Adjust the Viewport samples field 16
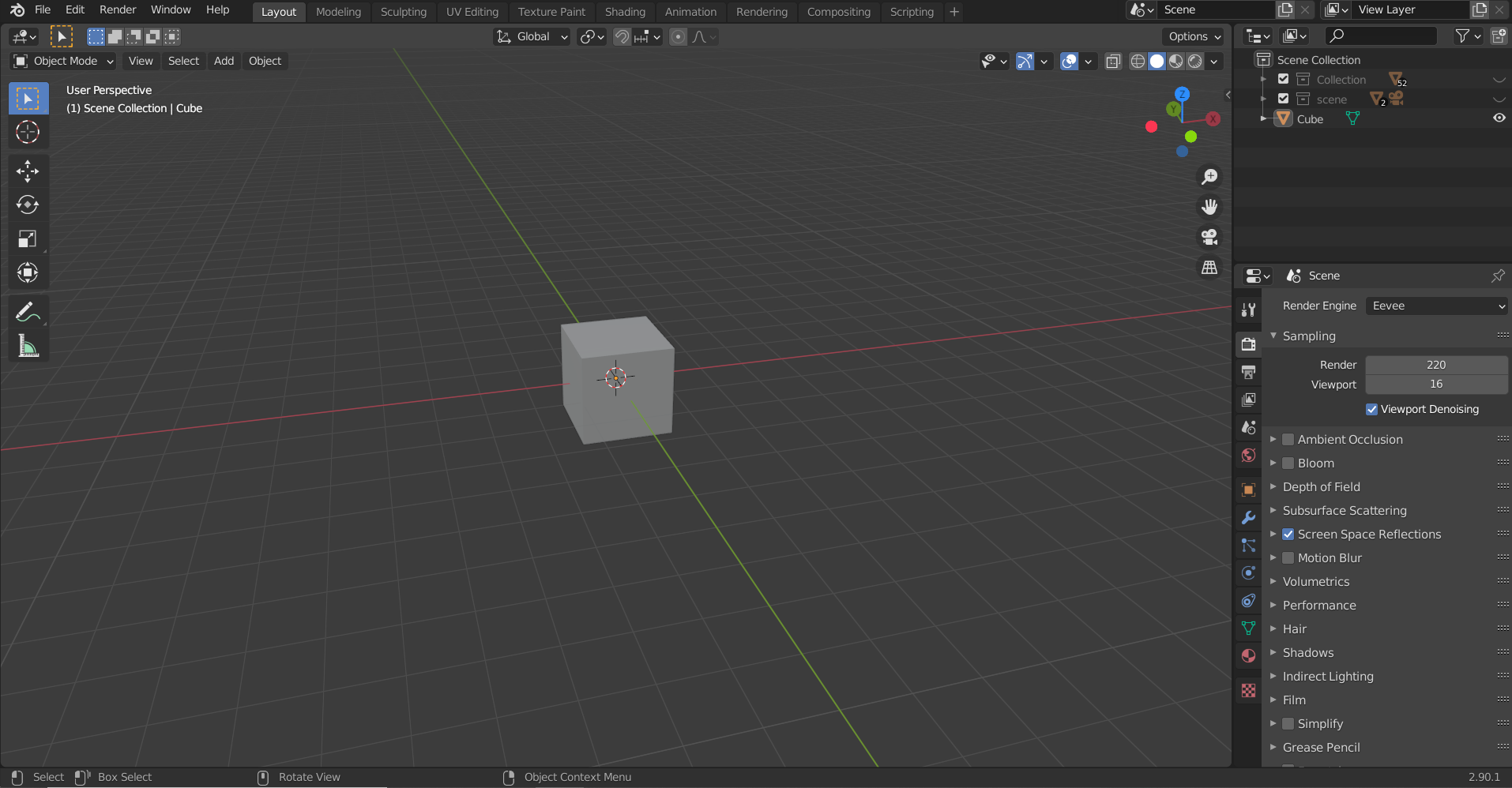The width and height of the screenshot is (1512, 788). [x=1436, y=384]
